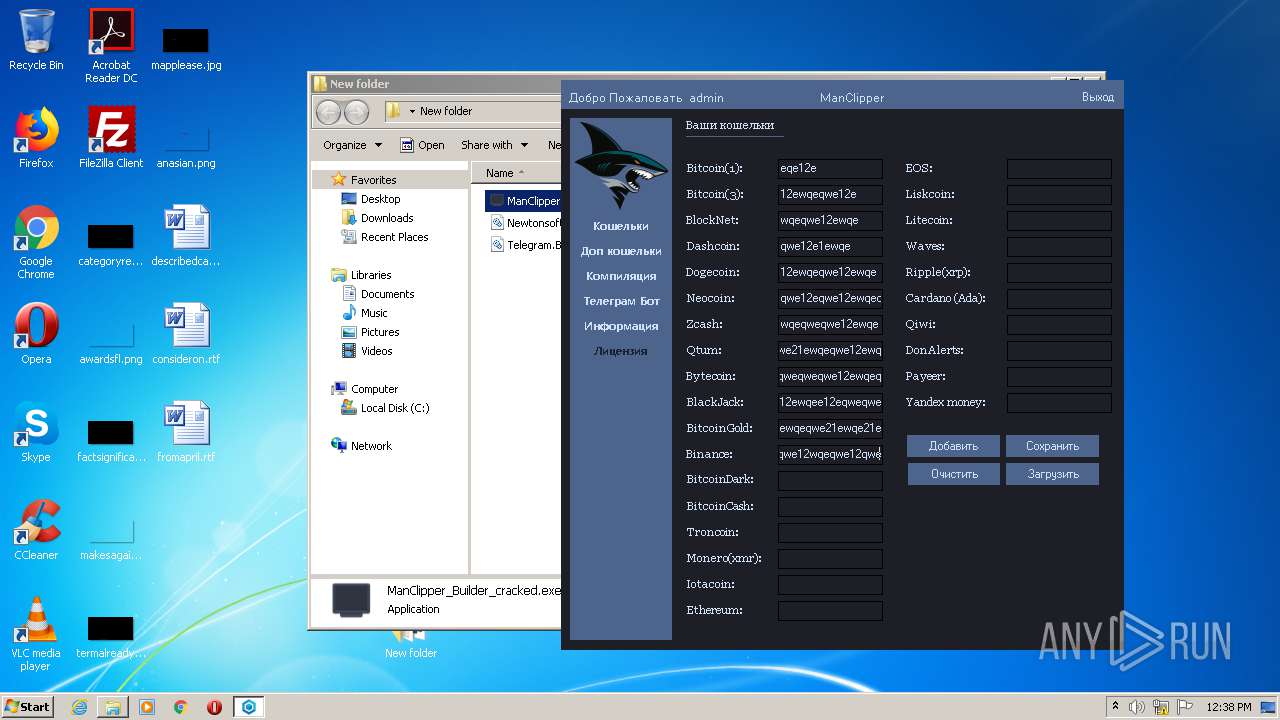Open the address bar path dropdown arrow
The width and height of the screenshot is (1280, 720).
click(412, 111)
